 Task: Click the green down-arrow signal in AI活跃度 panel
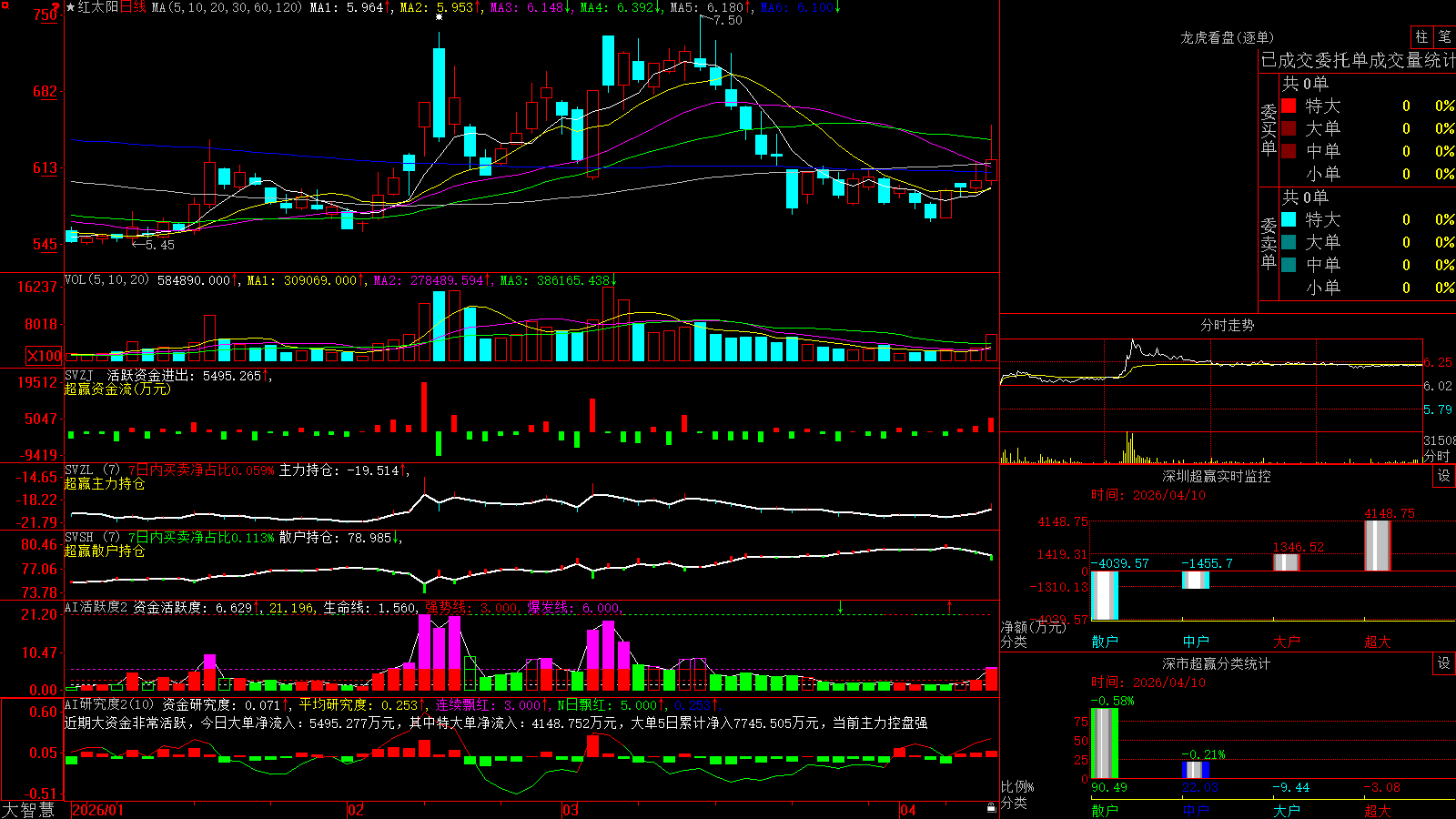click(x=840, y=606)
